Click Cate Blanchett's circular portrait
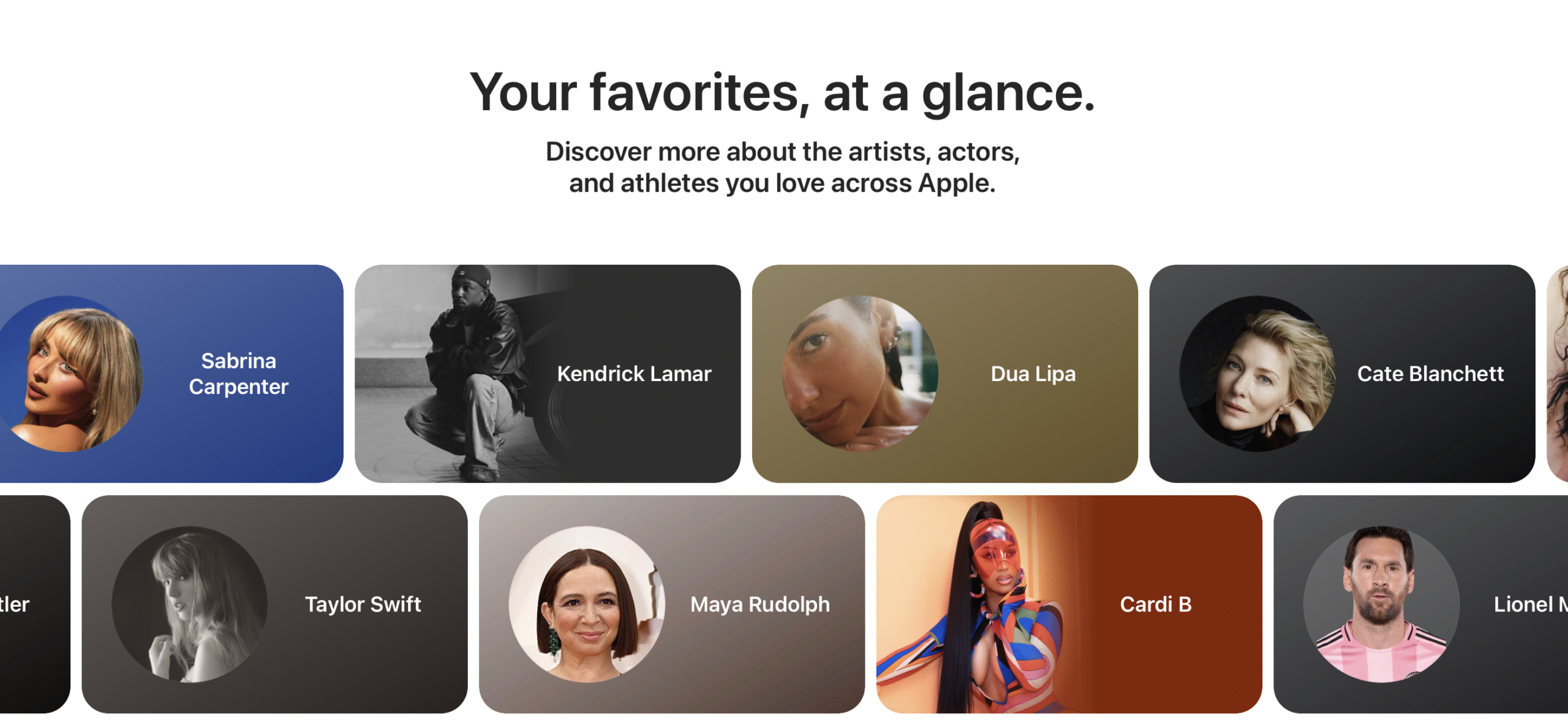The height and width of the screenshot is (723, 1568). (1257, 374)
